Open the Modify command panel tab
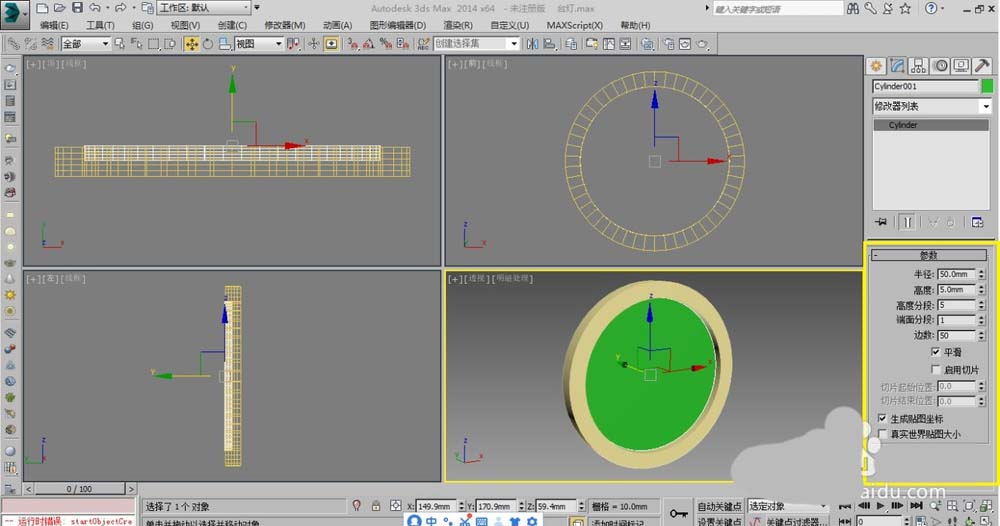The width and height of the screenshot is (1000, 526). (x=897, y=66)
